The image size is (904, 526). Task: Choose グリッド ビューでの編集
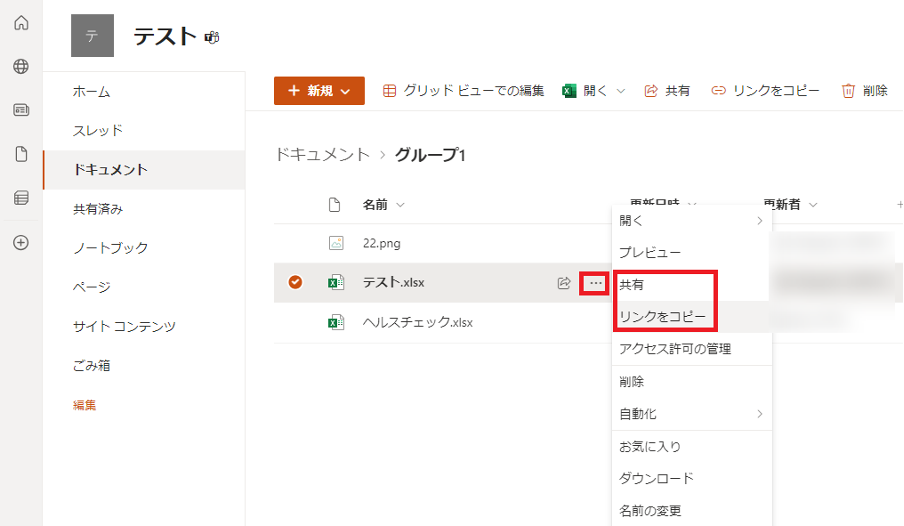click(x=464, y=91)
